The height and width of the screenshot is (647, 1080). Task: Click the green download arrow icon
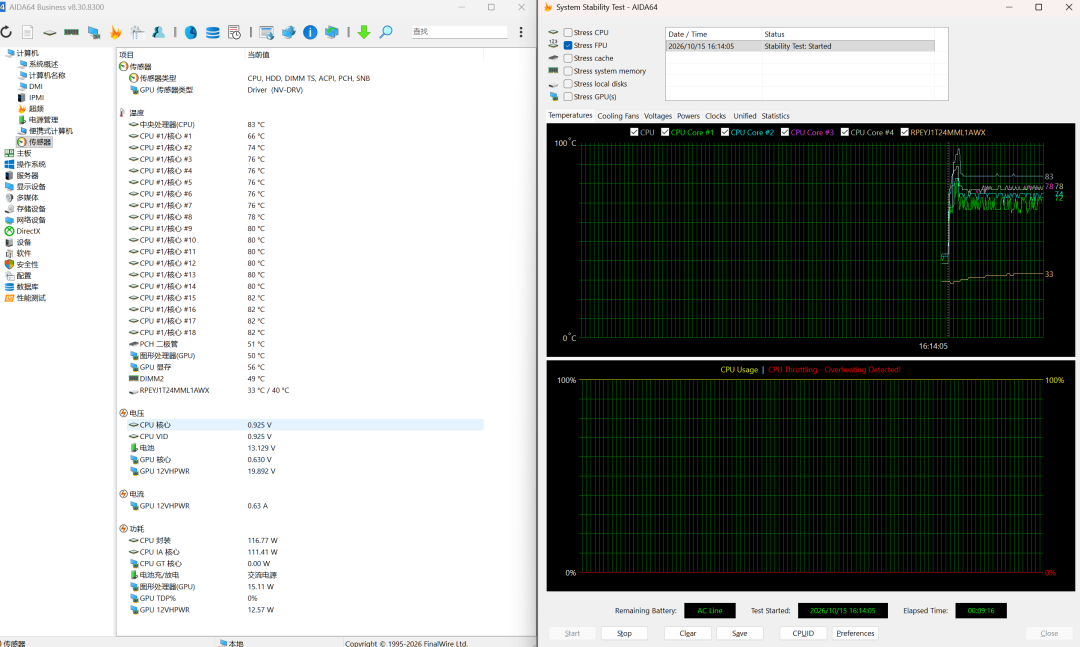(364, 32)
